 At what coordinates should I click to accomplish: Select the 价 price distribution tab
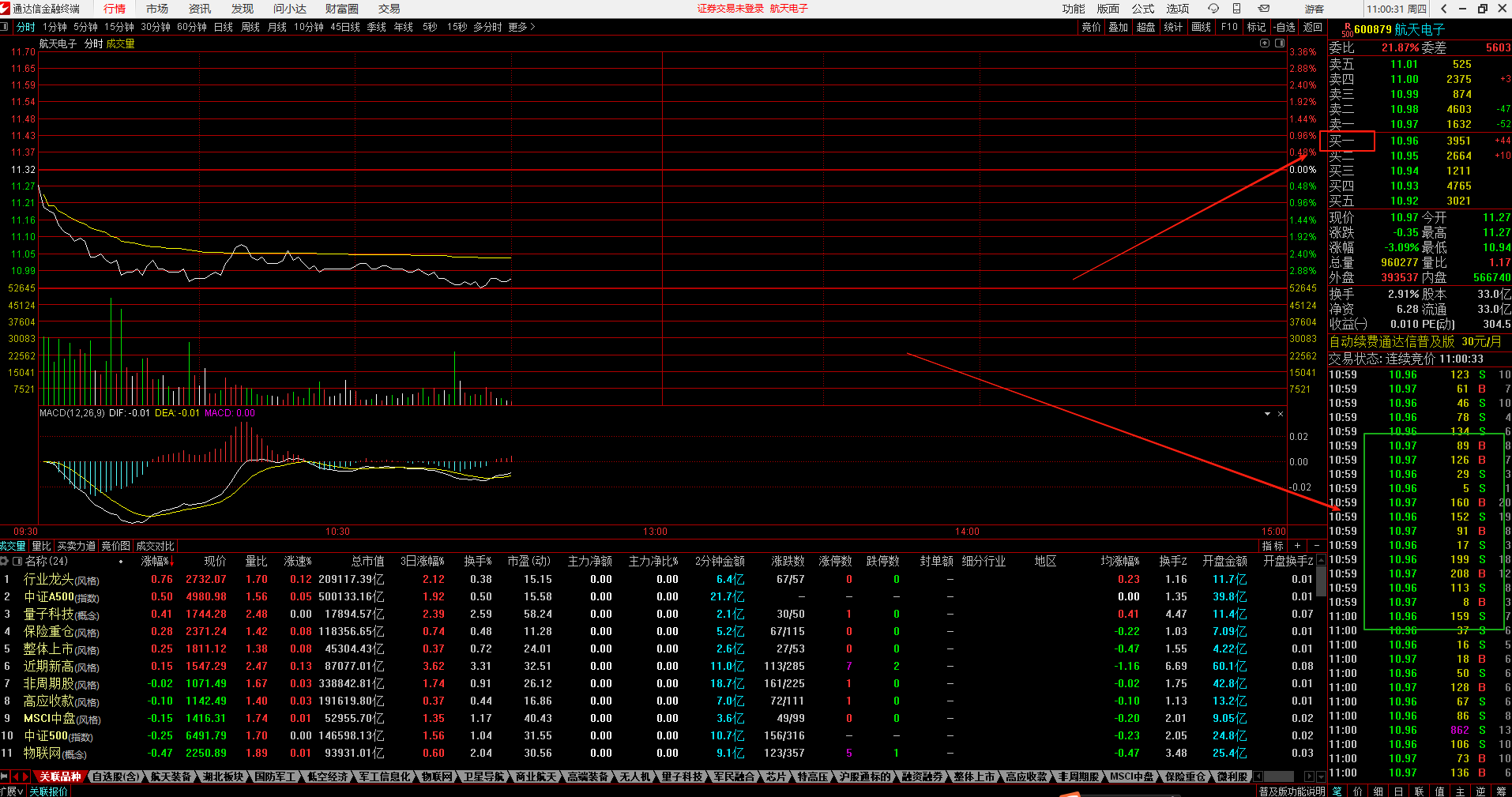1357,791
